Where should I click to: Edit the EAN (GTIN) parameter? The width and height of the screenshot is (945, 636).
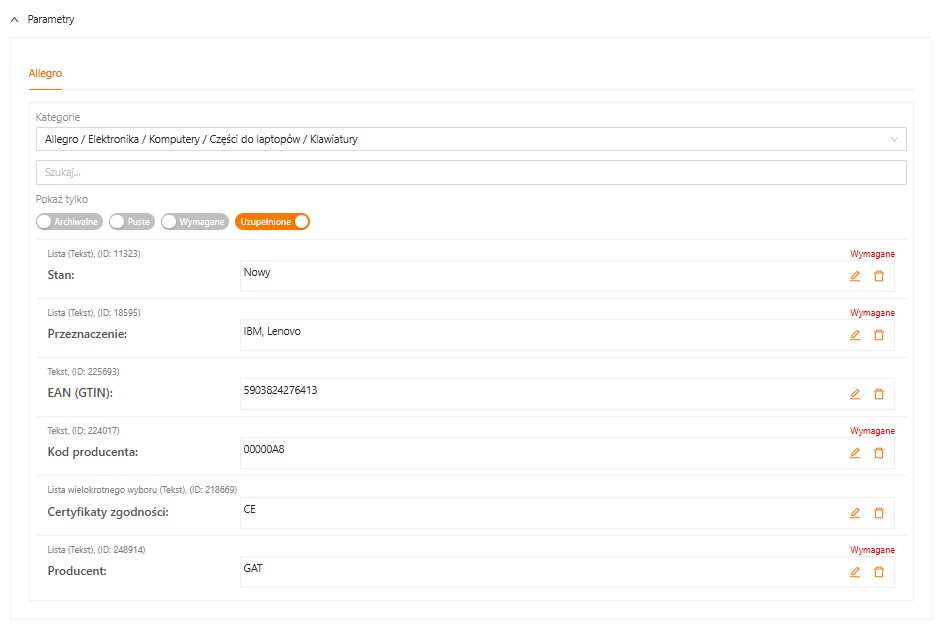click(854, 394)
